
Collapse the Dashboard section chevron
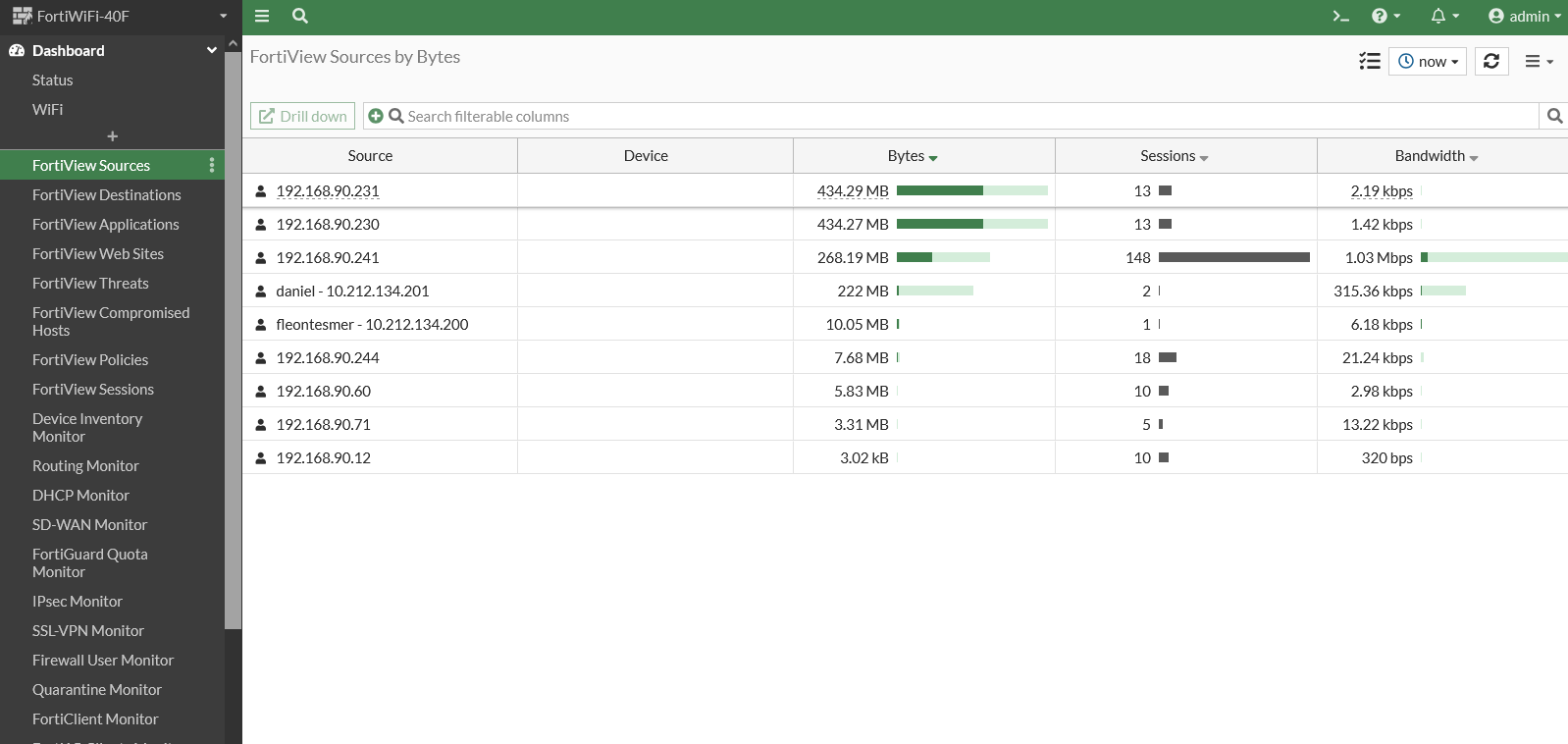coord(211,50)
